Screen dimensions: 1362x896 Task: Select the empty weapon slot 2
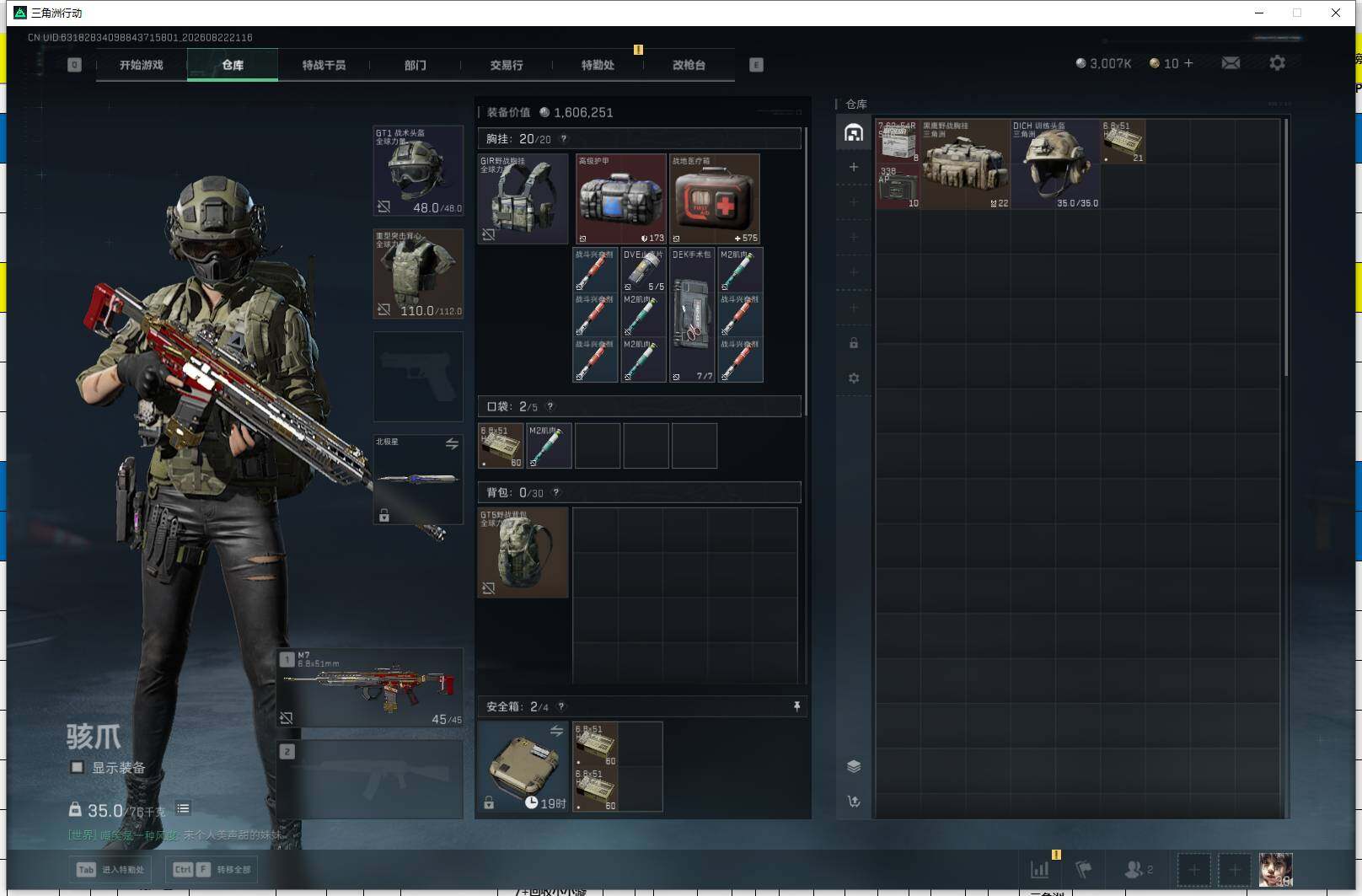[370, 780]
